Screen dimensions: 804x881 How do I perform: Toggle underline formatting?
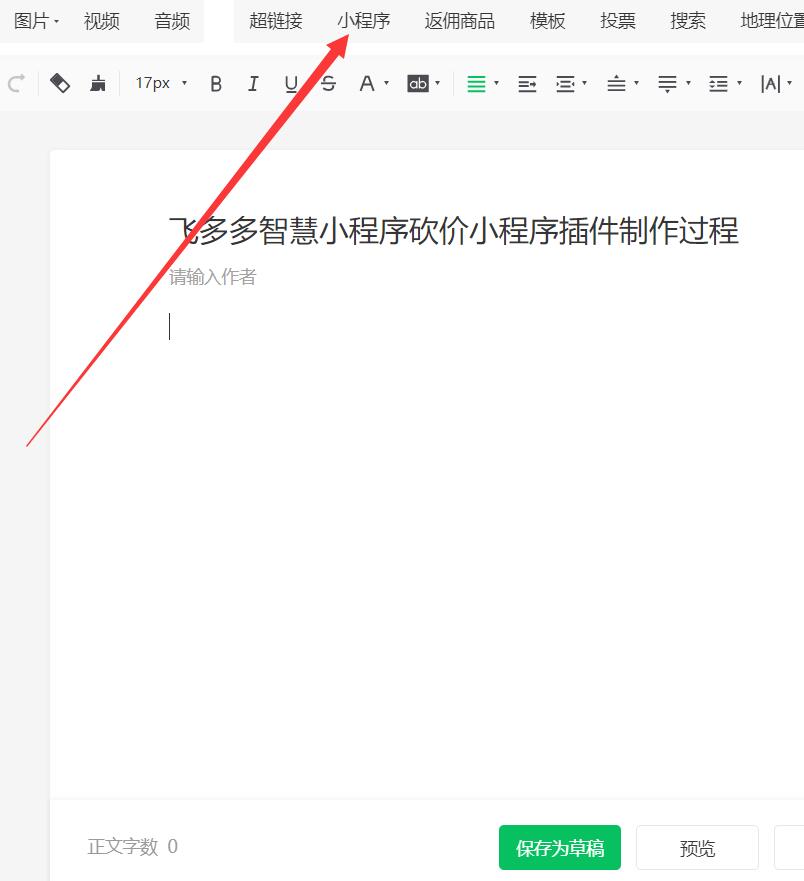(x=291, y=84)
